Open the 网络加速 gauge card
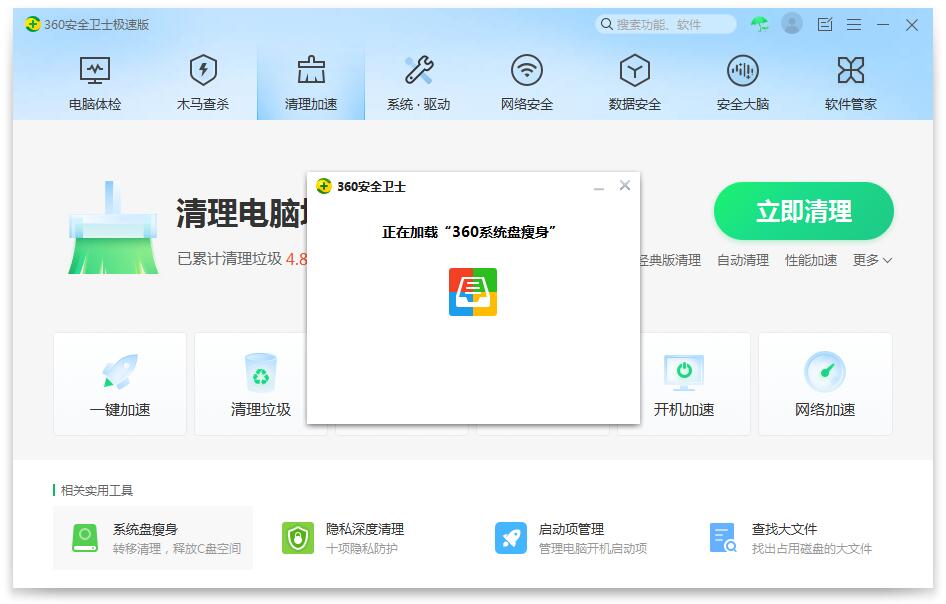Viewport: 946px width, 604px height. click(825, 384)
